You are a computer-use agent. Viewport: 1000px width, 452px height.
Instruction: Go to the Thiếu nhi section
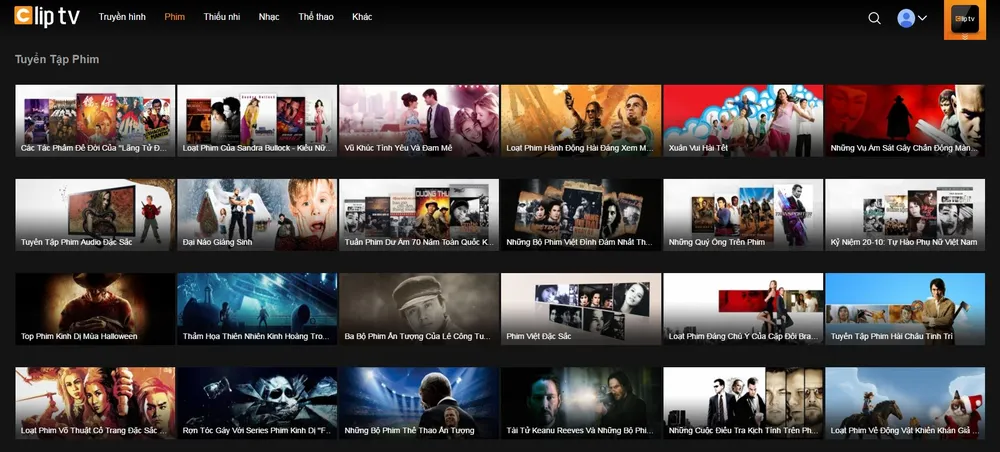221,18
